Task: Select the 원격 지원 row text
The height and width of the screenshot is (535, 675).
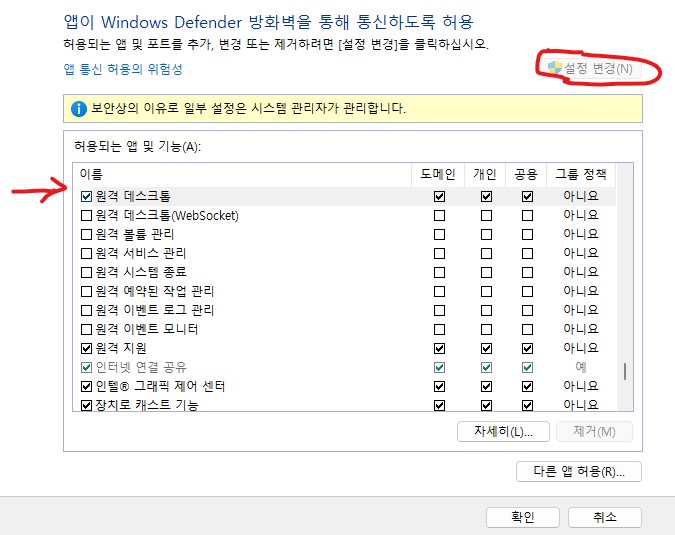Action: click(x=121, y=348)
